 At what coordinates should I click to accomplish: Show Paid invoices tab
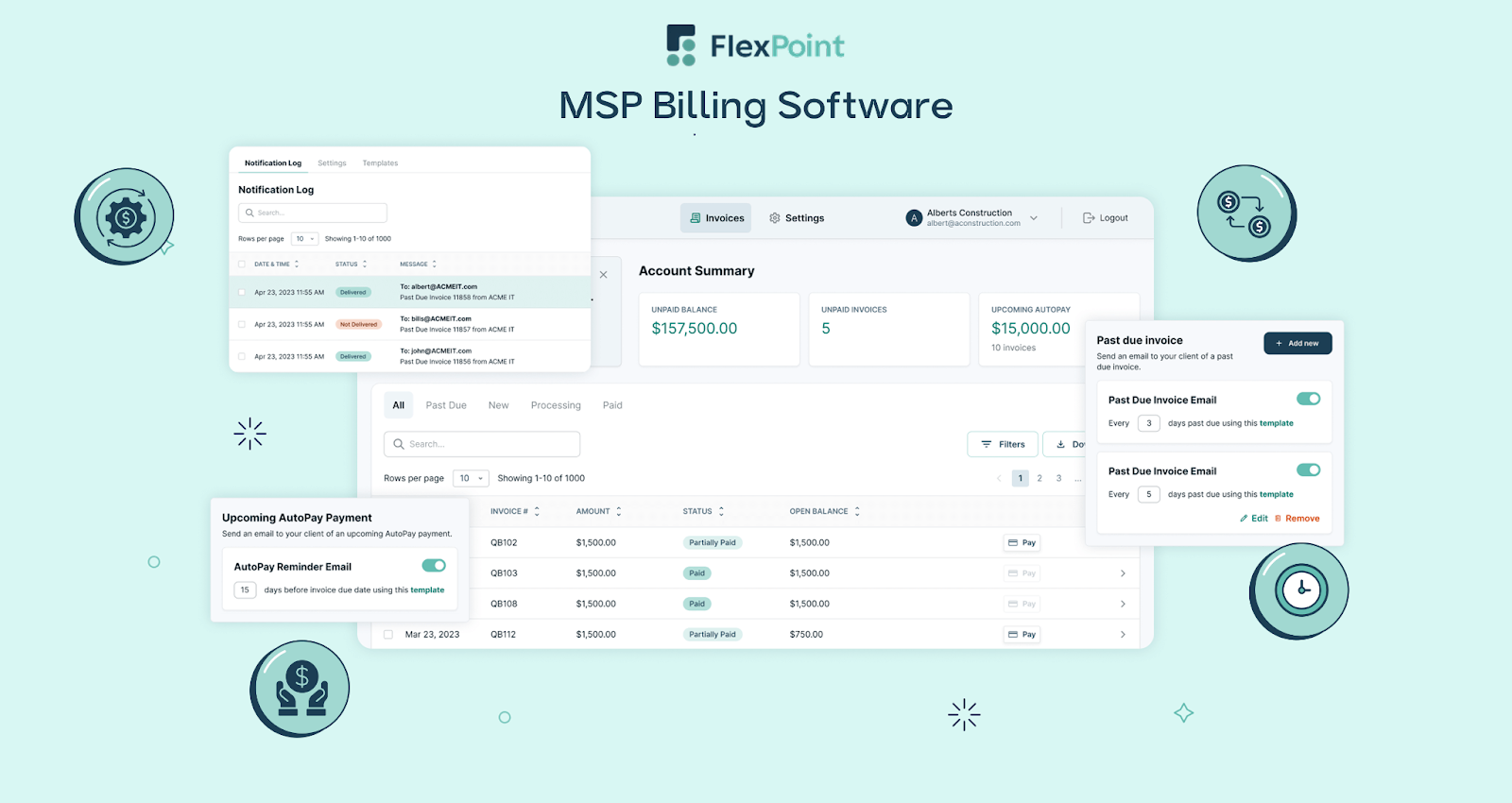(612, 405)
